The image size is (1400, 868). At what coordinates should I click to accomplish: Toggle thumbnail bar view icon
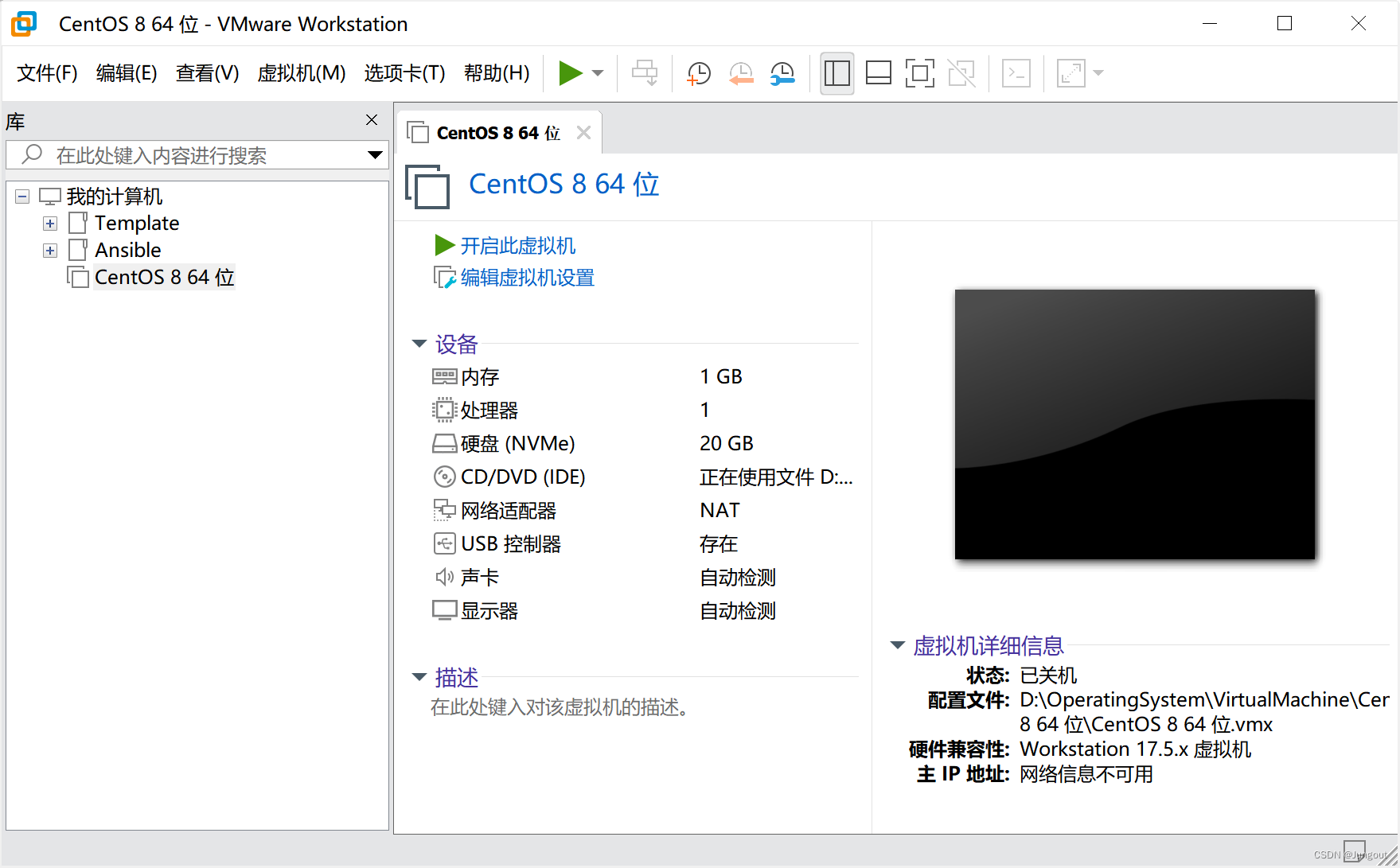[x=879, y=73]
